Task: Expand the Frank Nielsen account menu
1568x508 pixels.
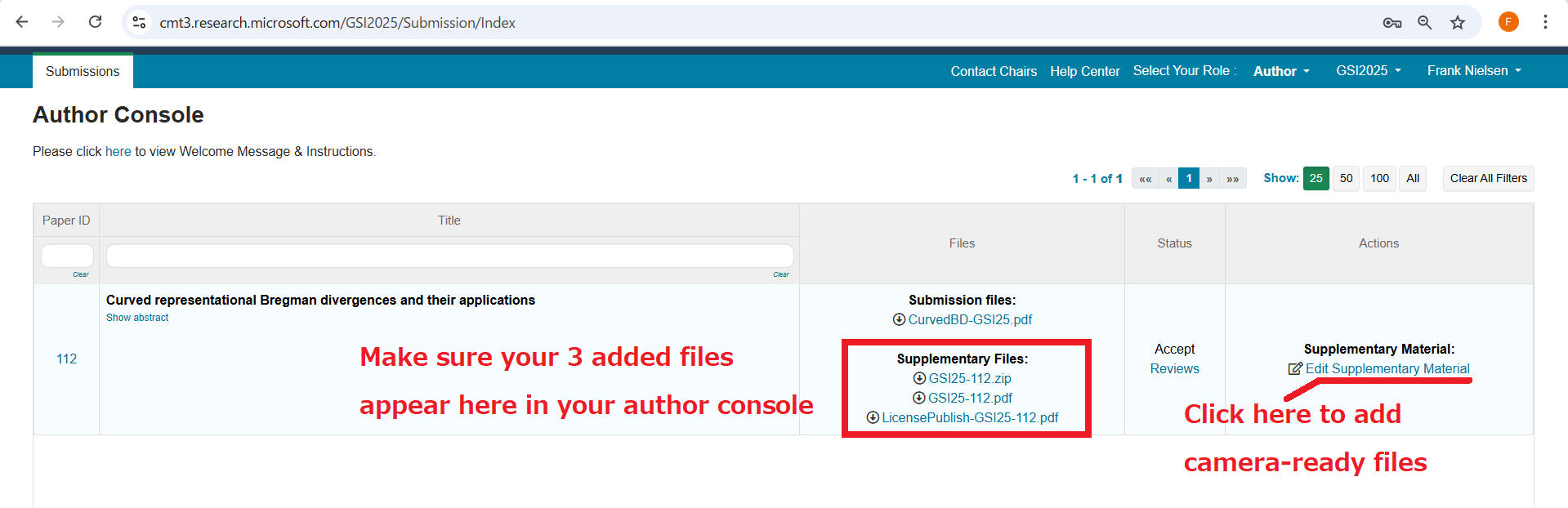Action: tap(1473, 71)
